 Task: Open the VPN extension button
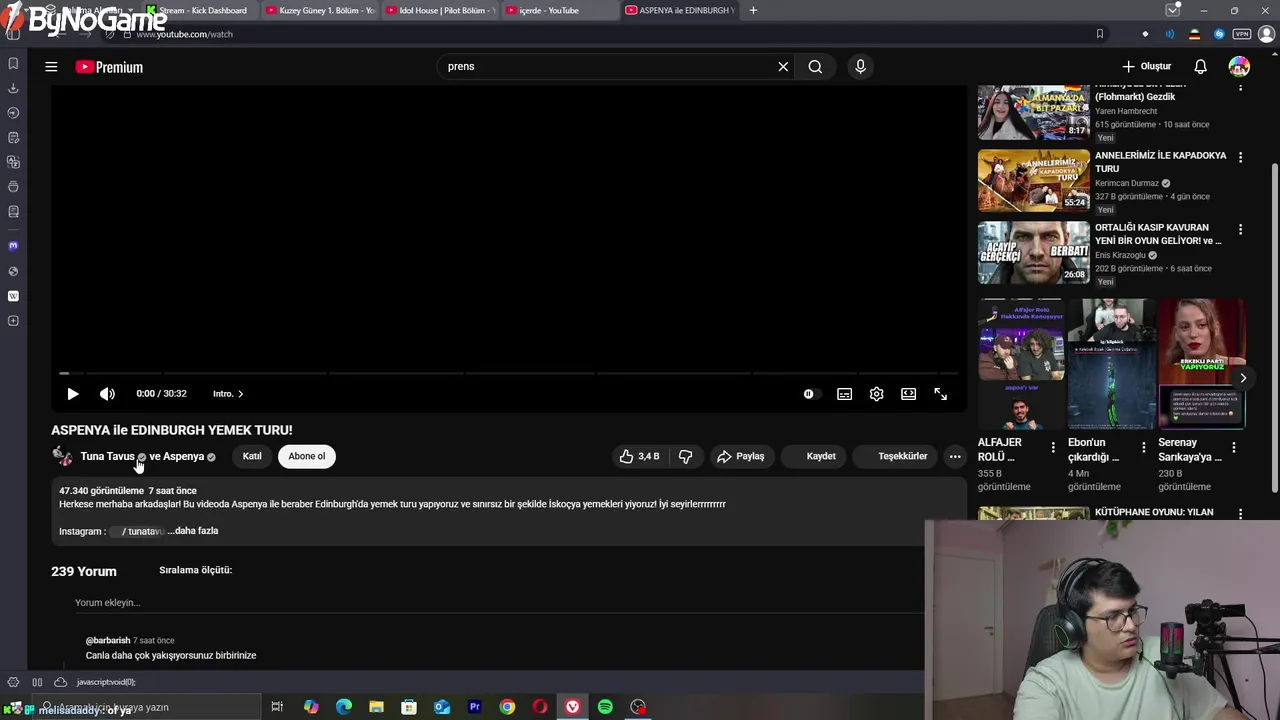coord(1241,34)
